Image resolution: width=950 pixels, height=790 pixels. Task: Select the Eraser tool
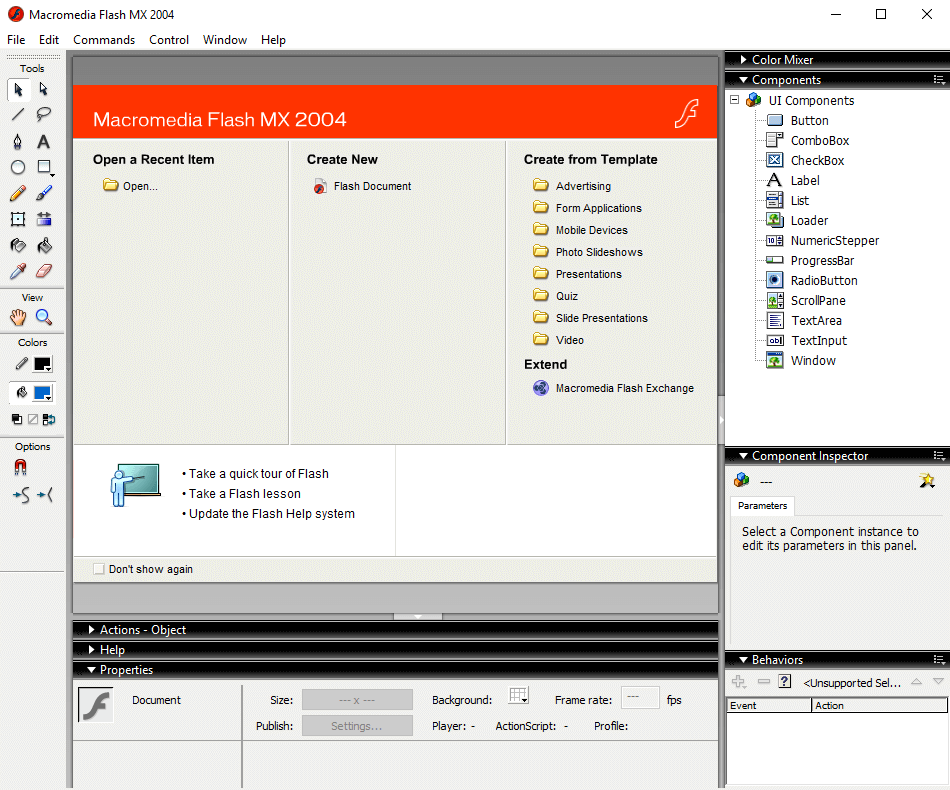tap(44, 271)
